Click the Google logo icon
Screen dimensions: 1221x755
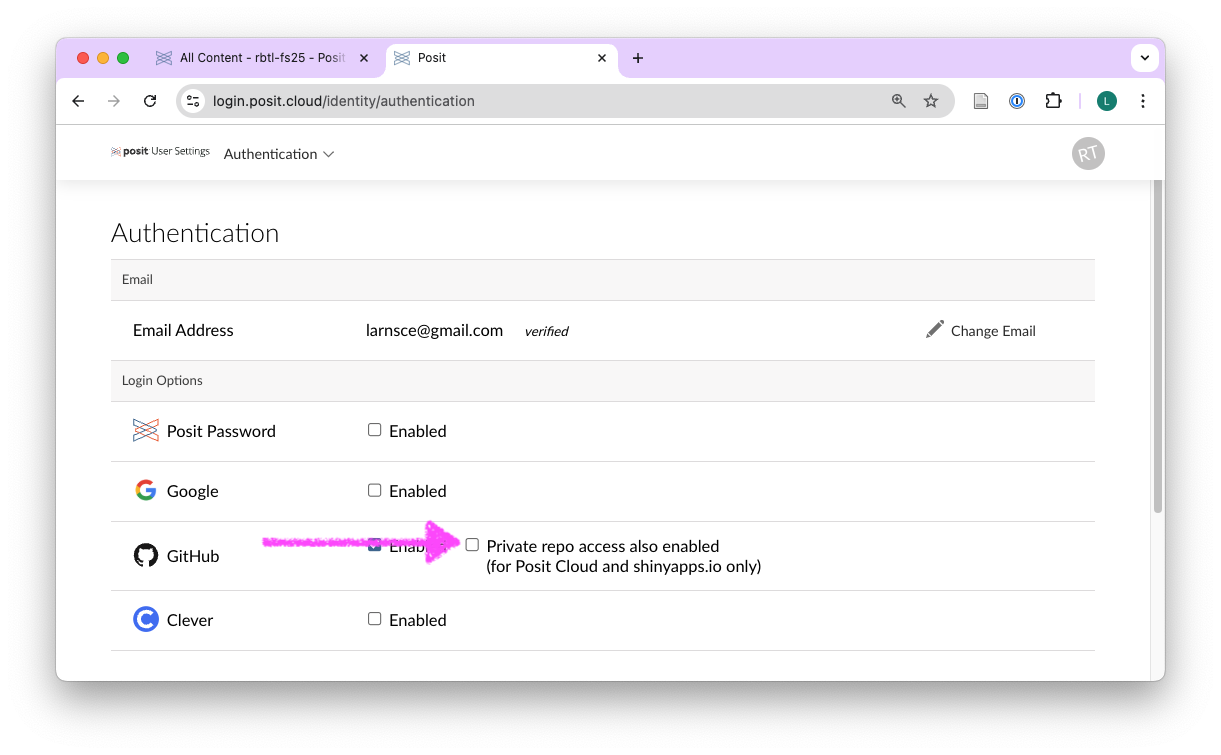pos(146,491)
